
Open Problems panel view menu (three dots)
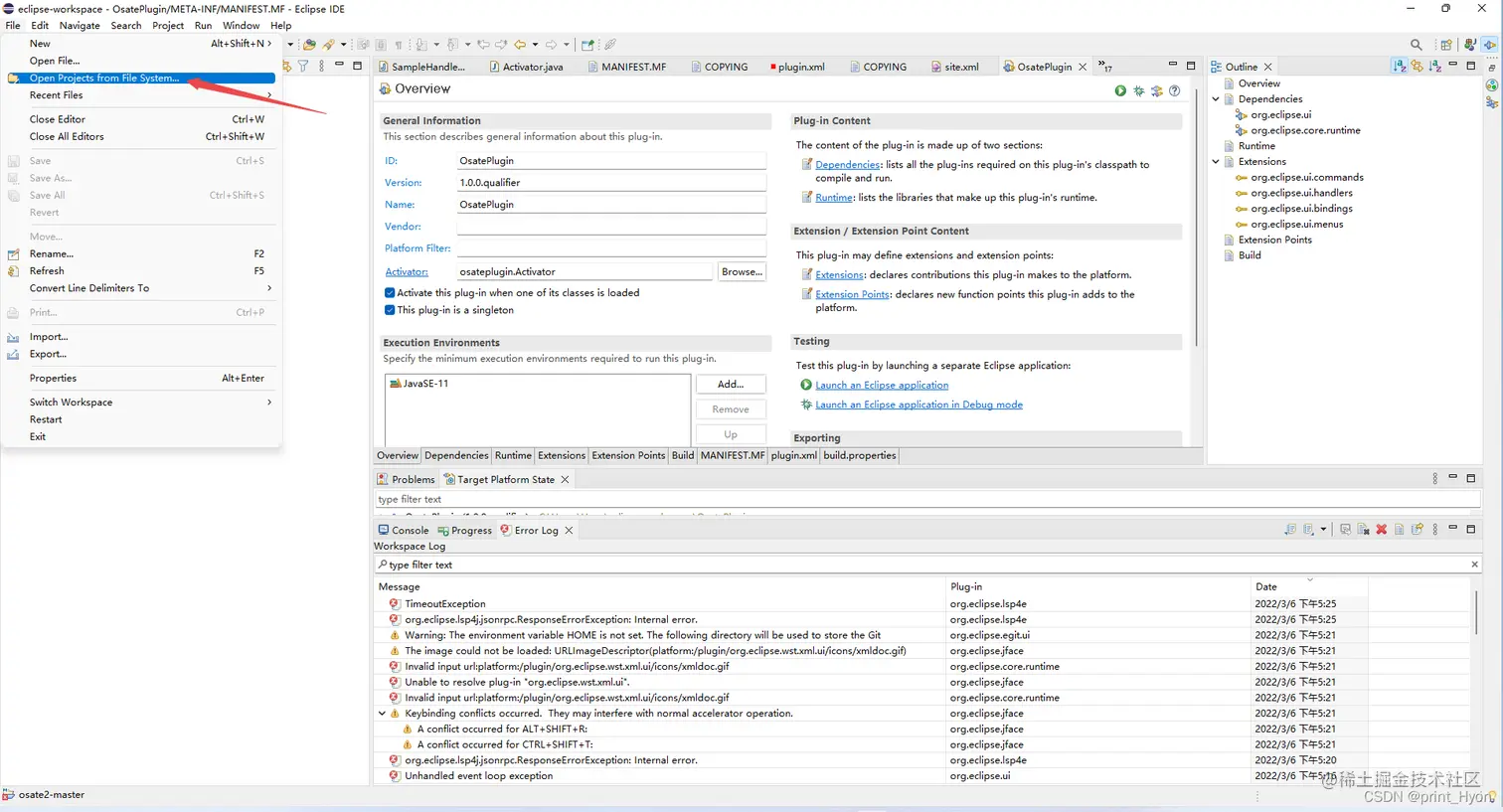1435,478
